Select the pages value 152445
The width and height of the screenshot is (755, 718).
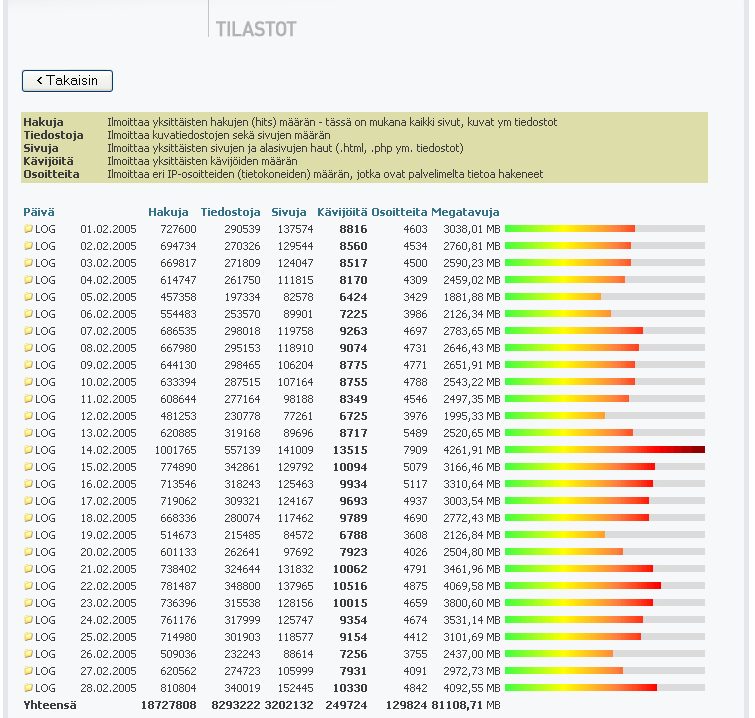pyautogui.click(x=295, y=688)
